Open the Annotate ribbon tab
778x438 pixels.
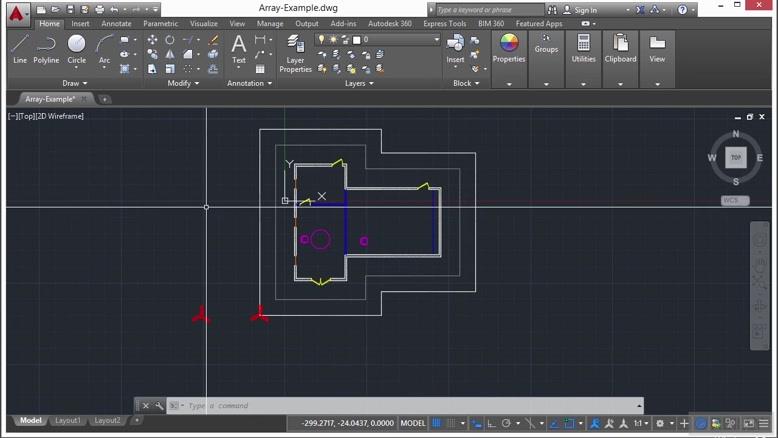tap(117, 23)
